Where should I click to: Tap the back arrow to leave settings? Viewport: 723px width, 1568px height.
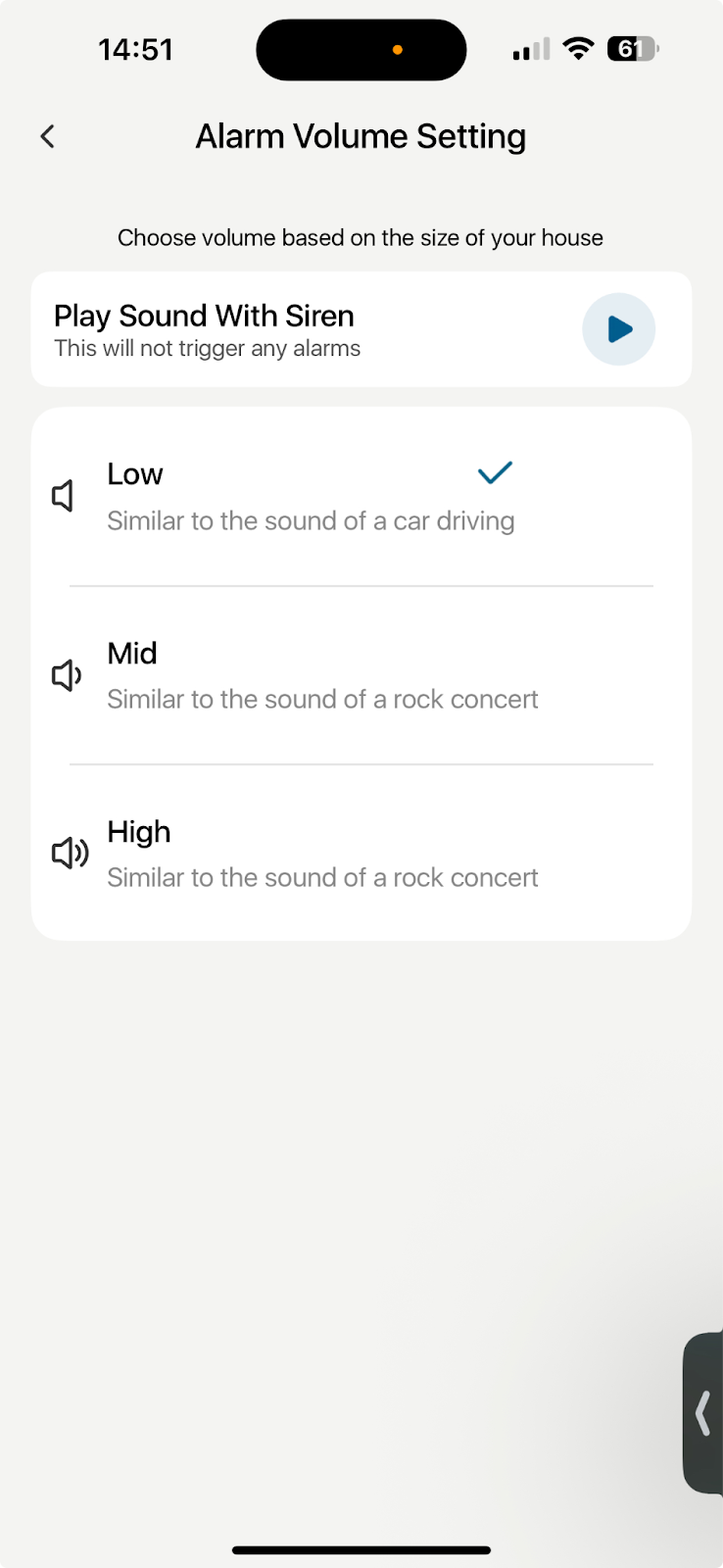(47, 136)
